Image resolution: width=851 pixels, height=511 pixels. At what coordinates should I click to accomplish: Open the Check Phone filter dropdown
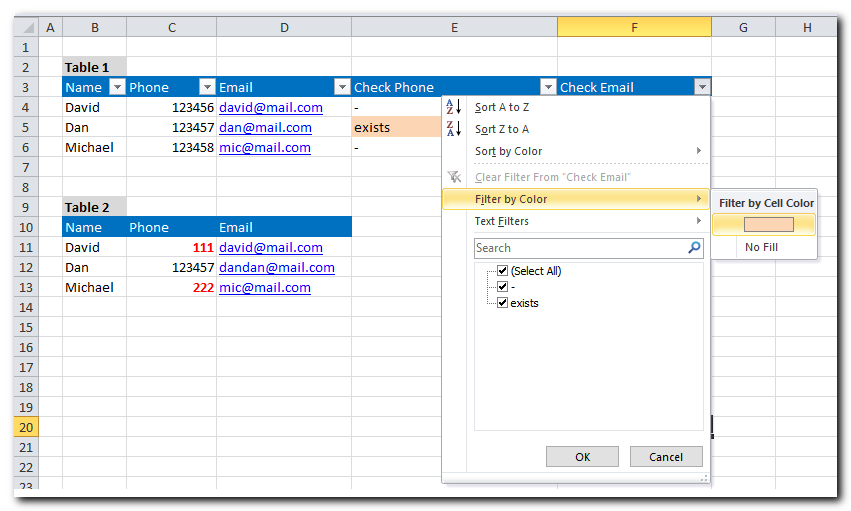point(547,87)
